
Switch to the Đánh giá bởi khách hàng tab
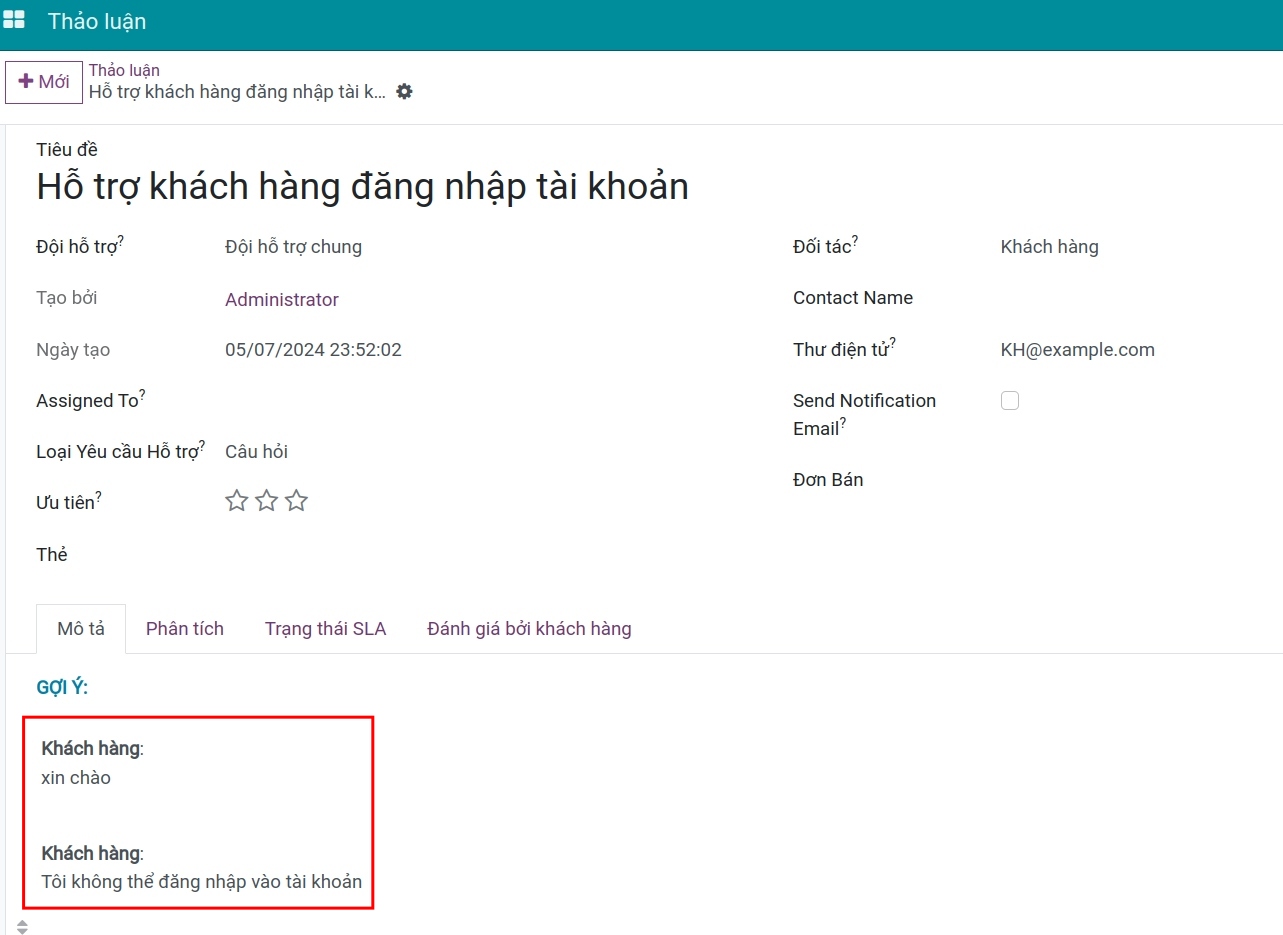[x=529, y=629]
